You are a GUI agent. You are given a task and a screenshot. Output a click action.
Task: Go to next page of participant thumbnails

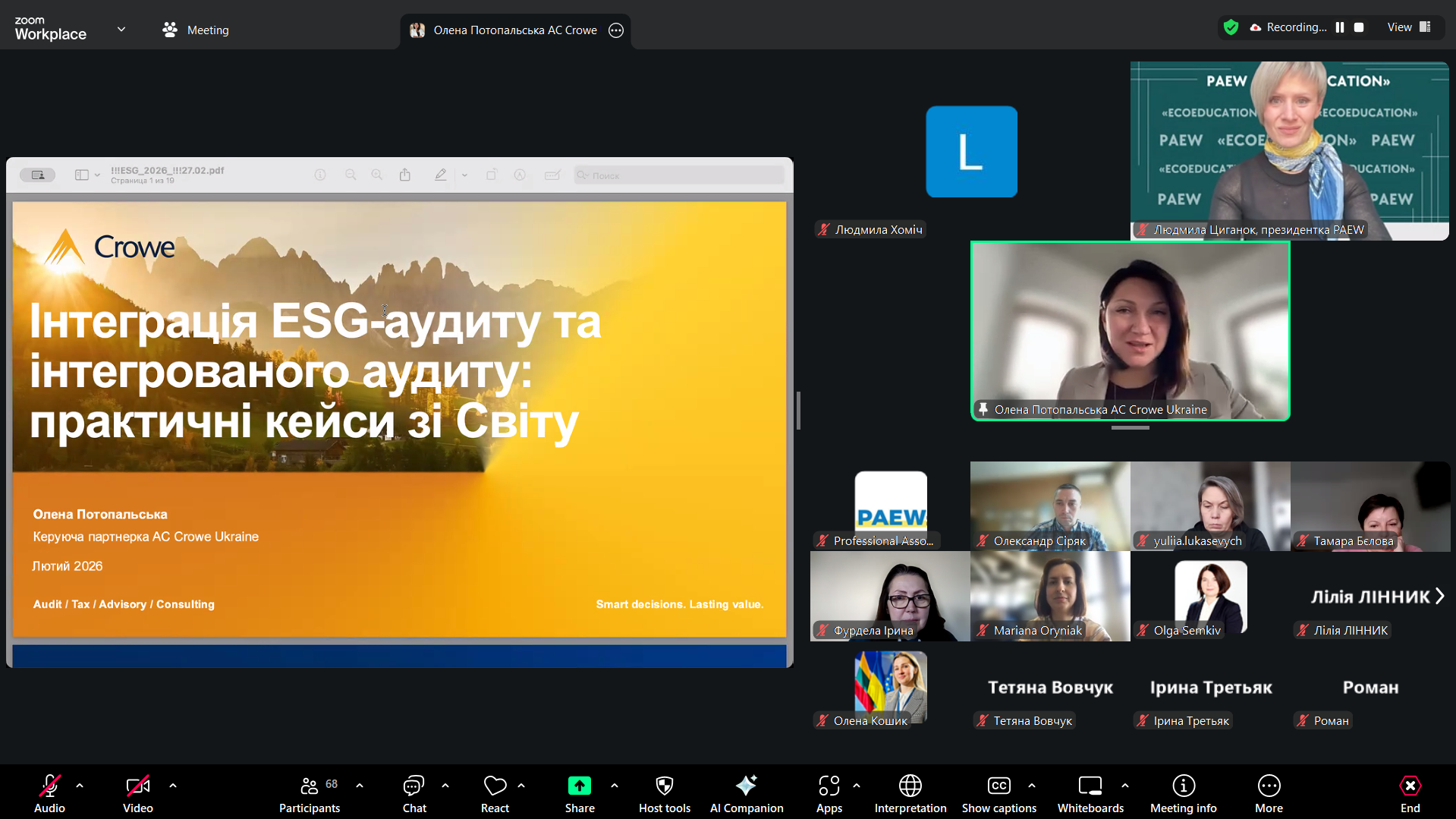pos(1439,597)
